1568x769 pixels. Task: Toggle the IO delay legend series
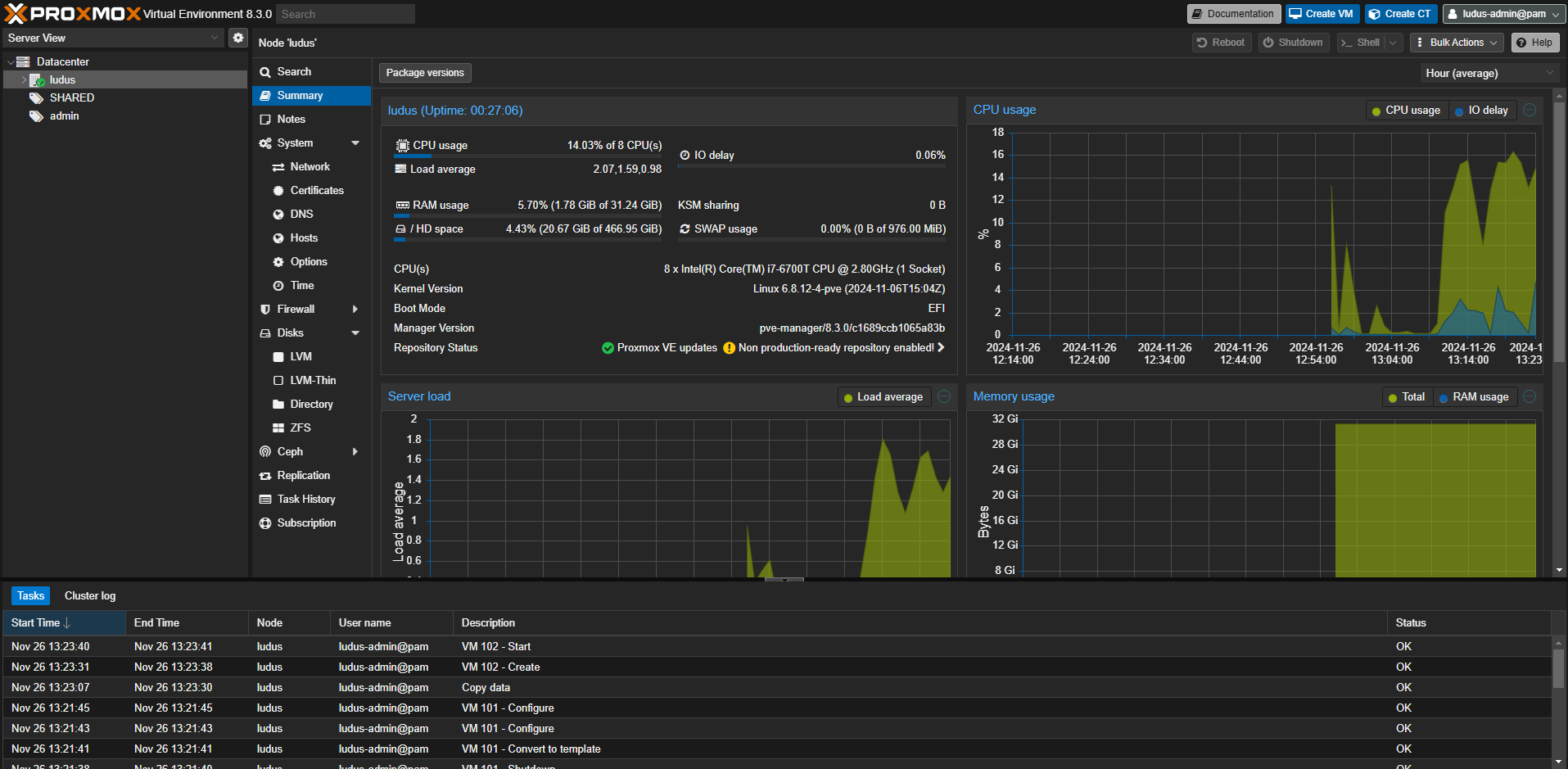point(1482,111)
